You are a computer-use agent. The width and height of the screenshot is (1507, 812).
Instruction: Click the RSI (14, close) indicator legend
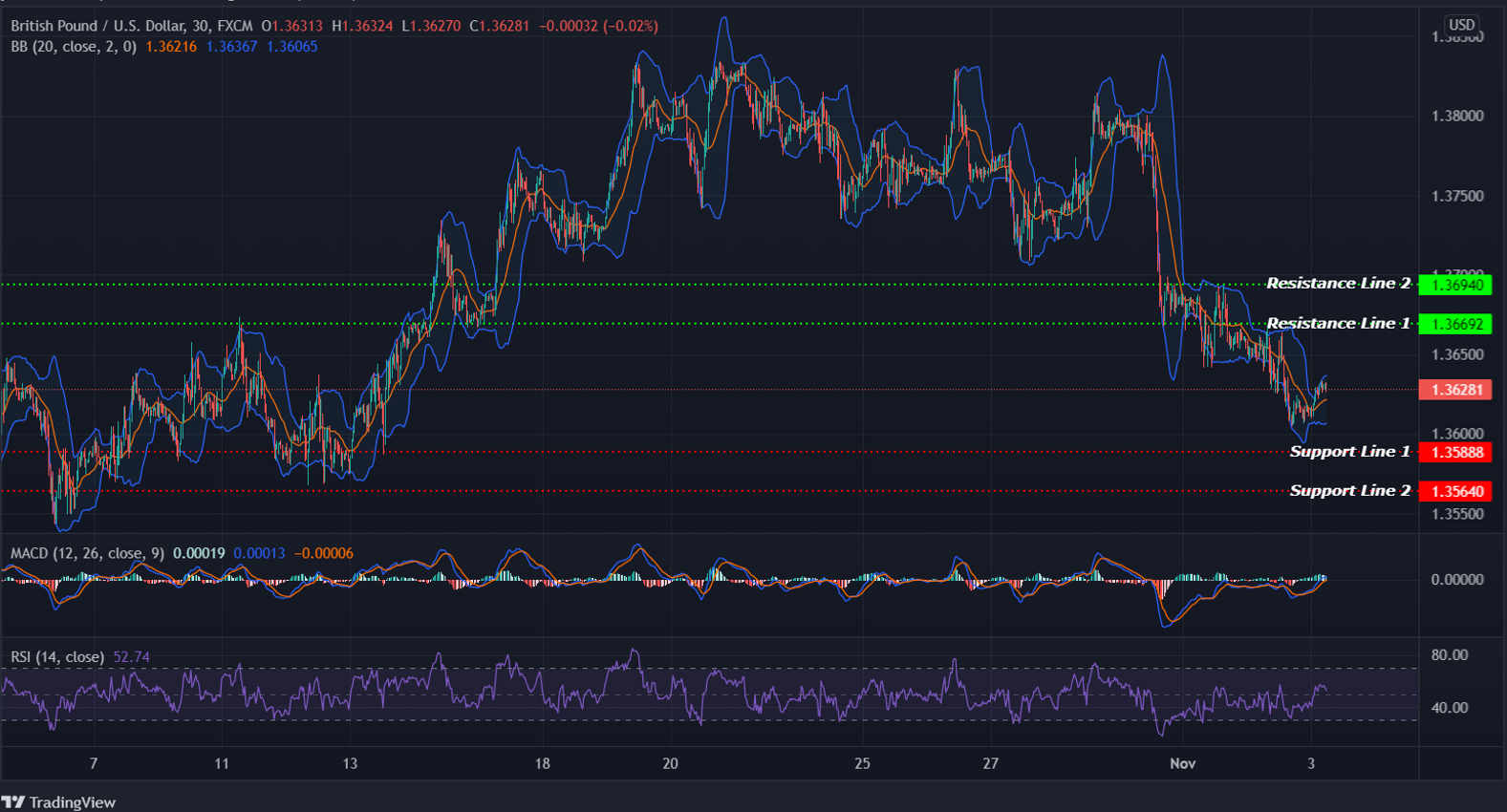pos(57,657)
